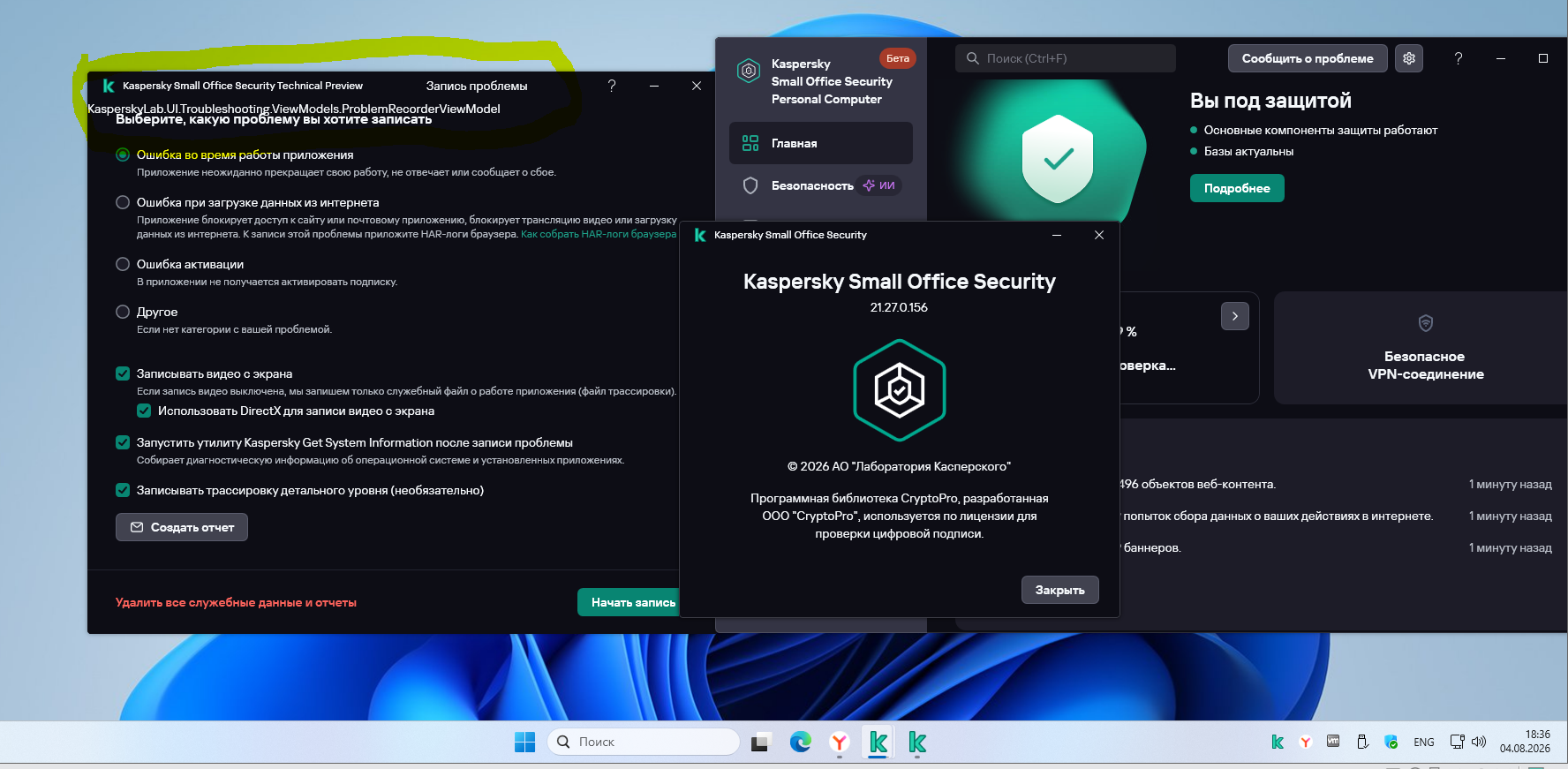
Task: Click the Kaspersky logo in the Technical Preview title bar
Action: coord(109,86)
